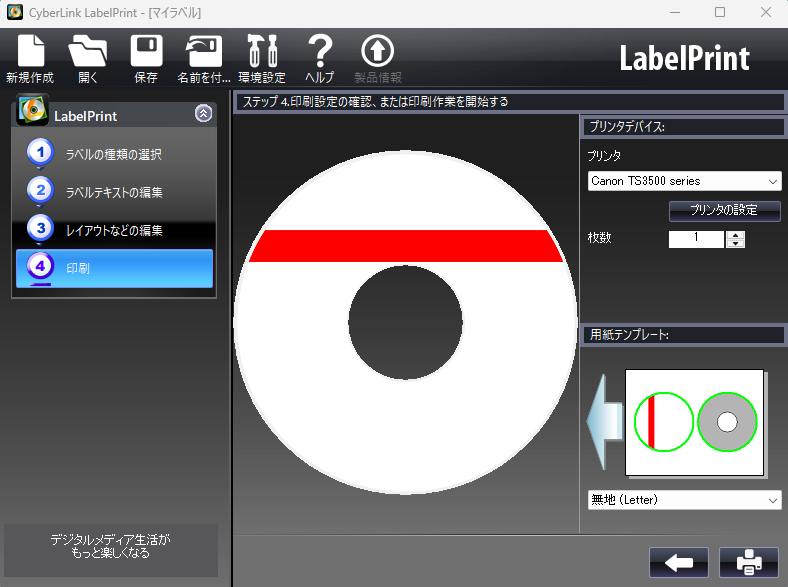Open the 無地 (Letter) template dropdown
Image resolution: width=788 pixels, height=587 pixels.
click(684, 500)
